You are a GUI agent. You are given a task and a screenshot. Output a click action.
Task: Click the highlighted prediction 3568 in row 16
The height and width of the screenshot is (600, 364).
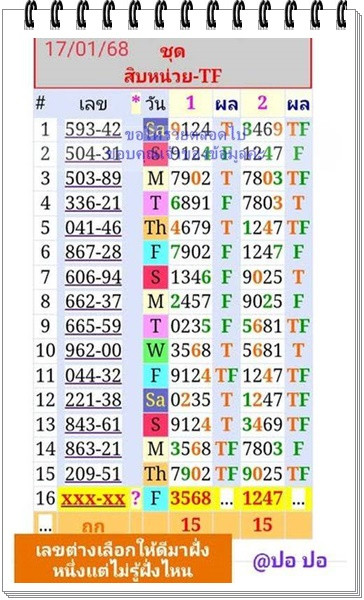click(x=191, y=499)
